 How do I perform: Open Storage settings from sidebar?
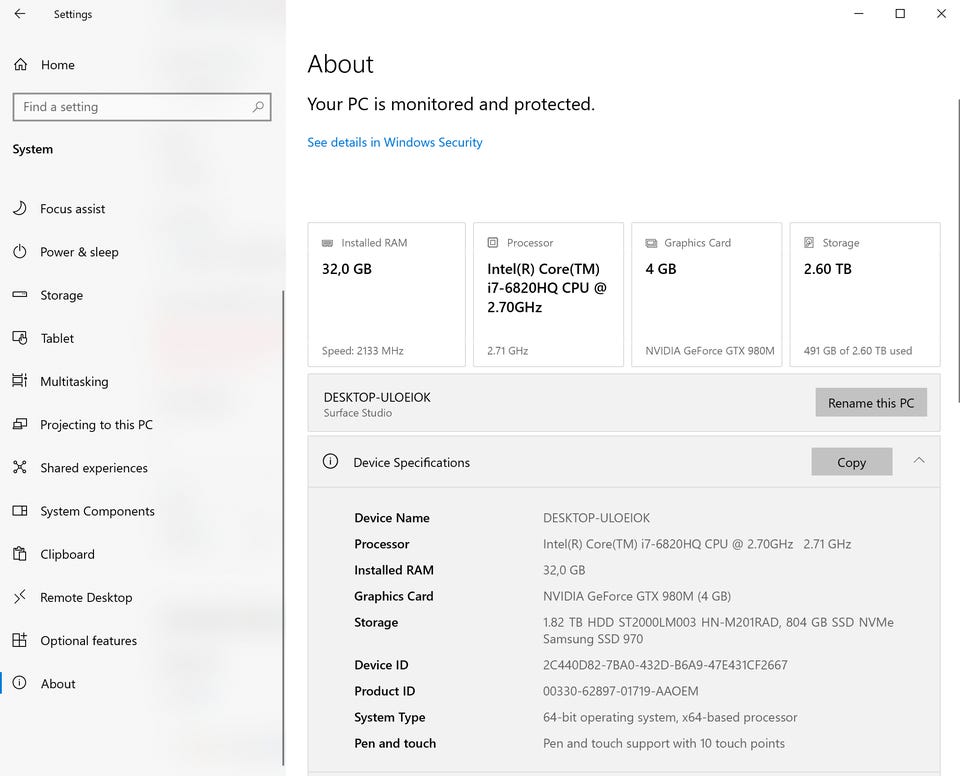(x=61, y=295)
